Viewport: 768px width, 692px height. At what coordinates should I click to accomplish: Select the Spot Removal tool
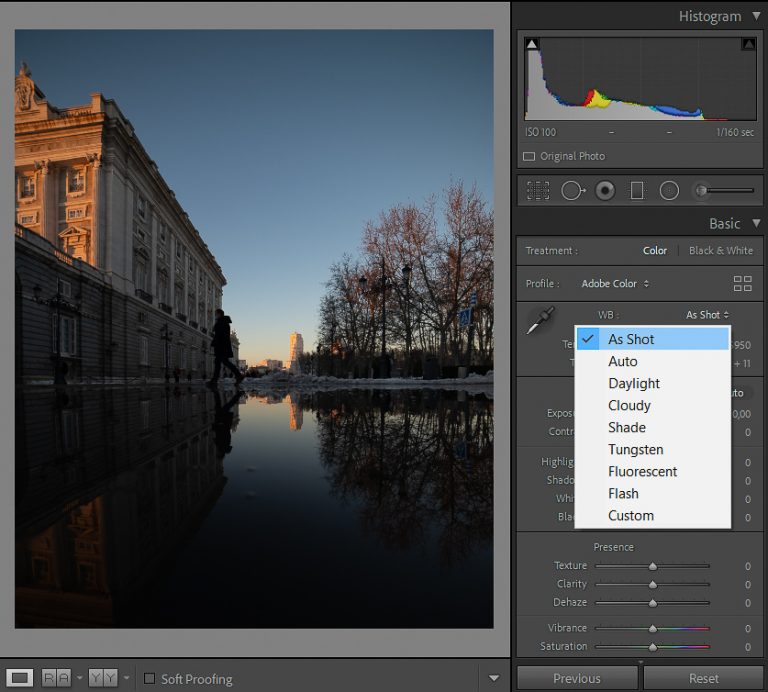tap(573, 191)
